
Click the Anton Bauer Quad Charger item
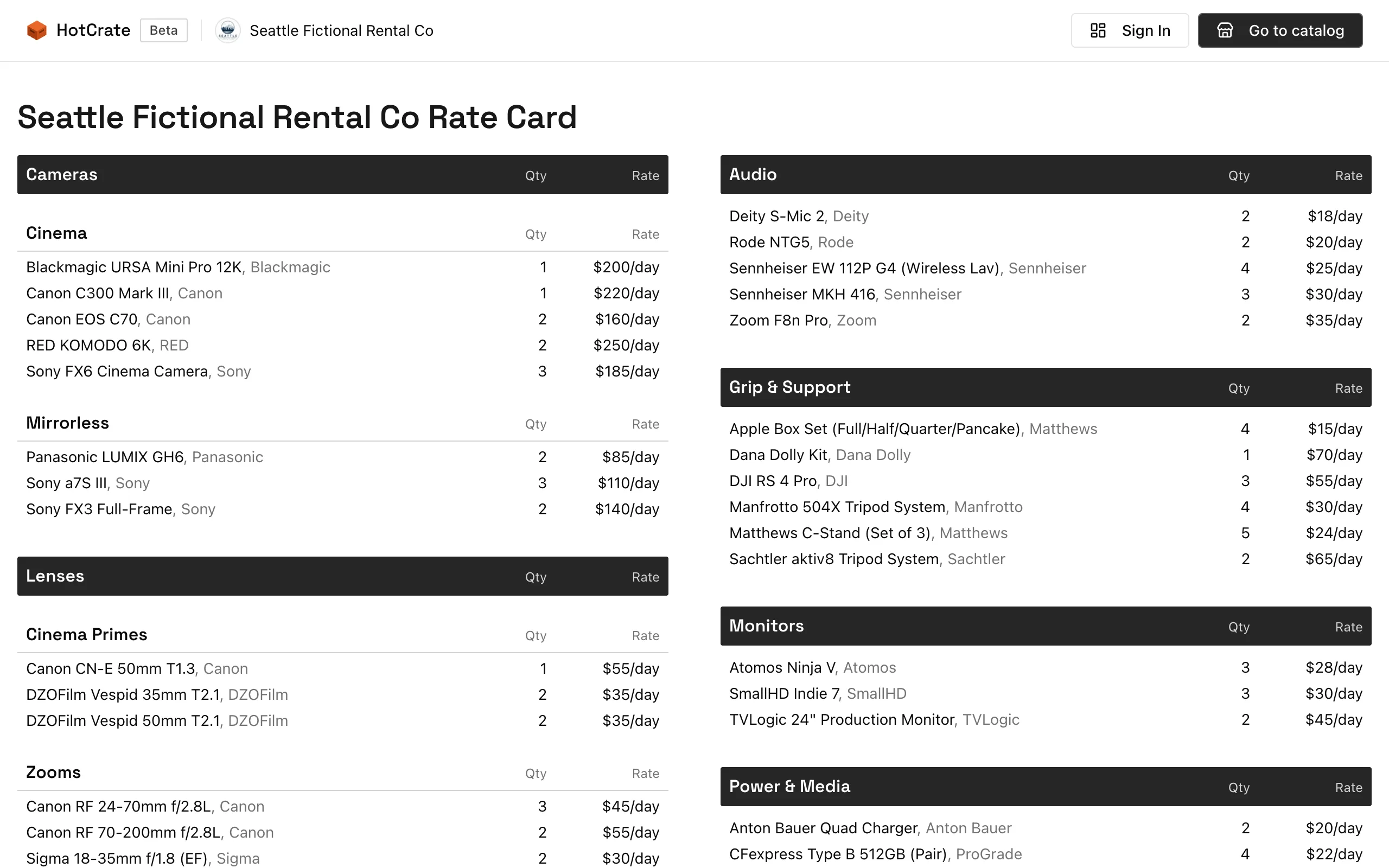[1046, 828]
